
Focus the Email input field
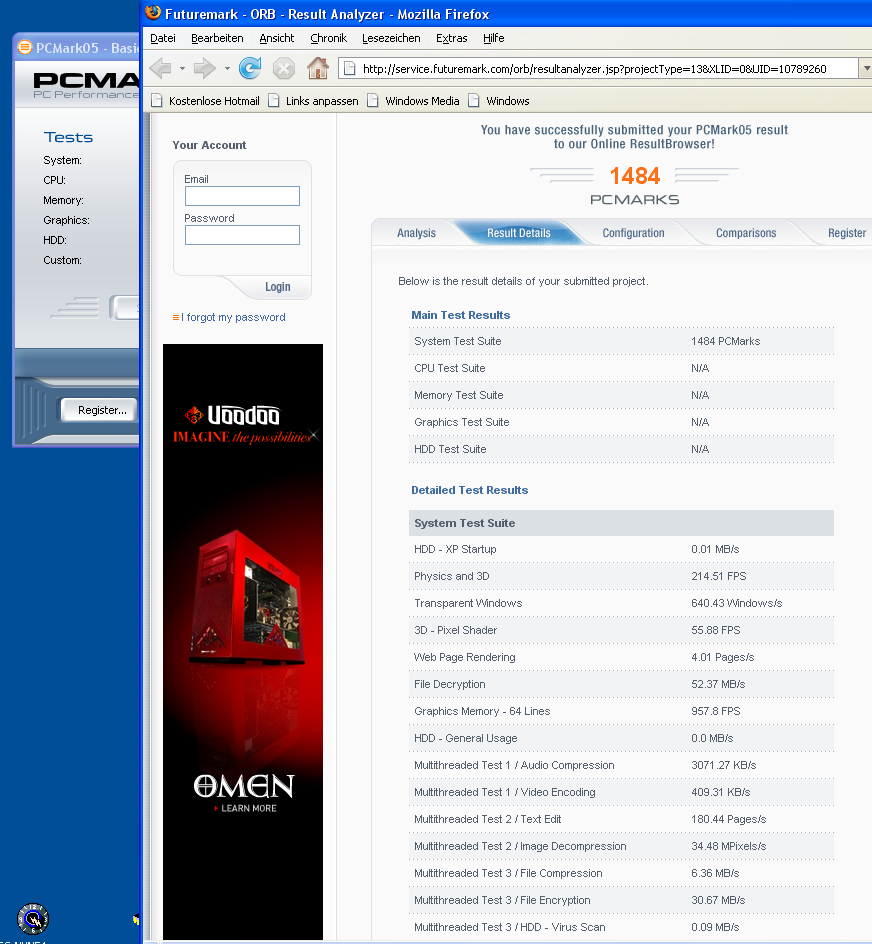pyautogui.click(x=242, y=196)
